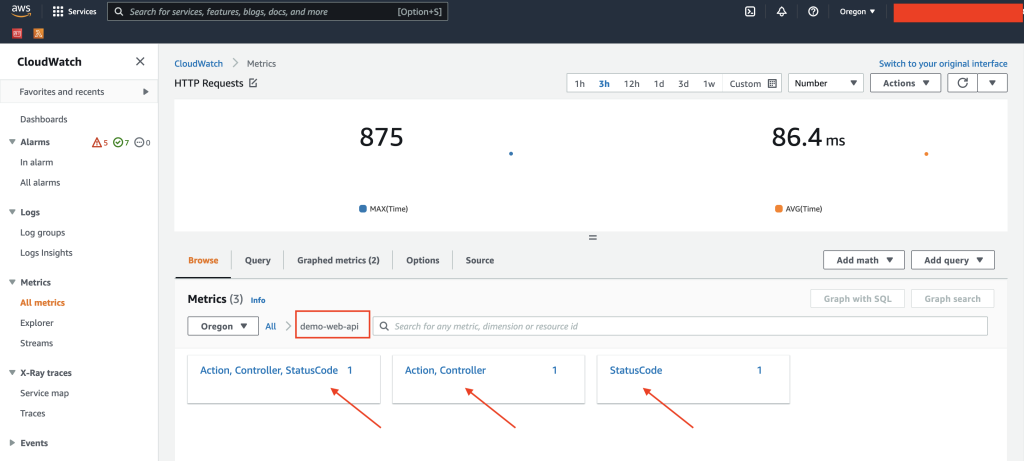Open All alarms in sidebar

click(x=40, y=183)
